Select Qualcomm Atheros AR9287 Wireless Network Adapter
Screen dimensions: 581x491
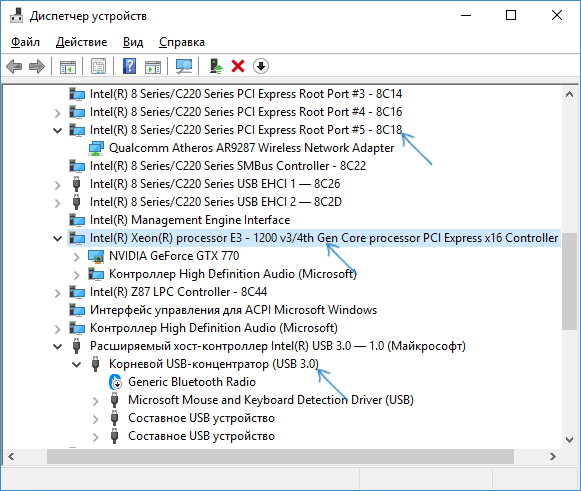click(x=251, y=148)
